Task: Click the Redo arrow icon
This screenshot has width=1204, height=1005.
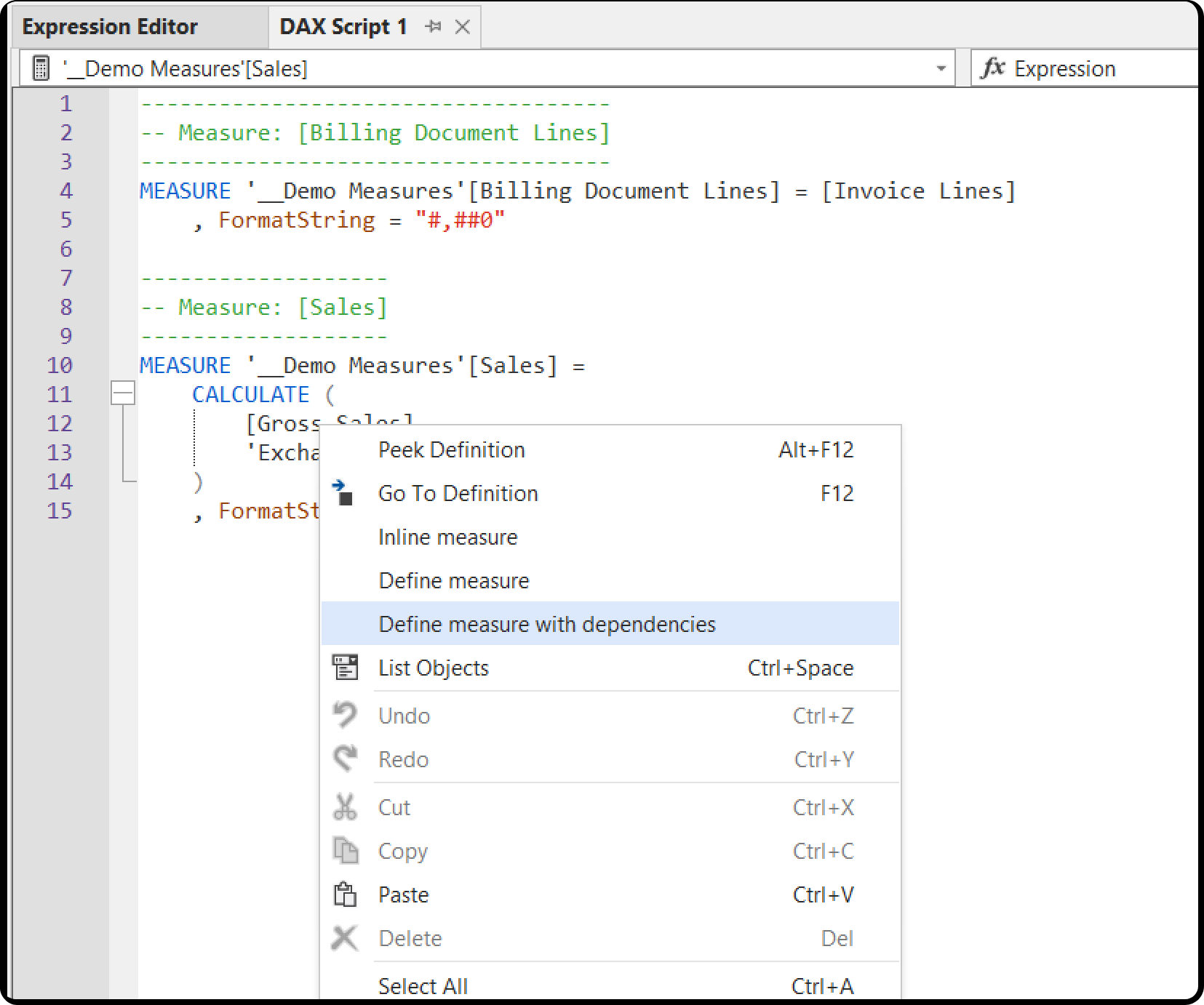Action: point(345,758)
